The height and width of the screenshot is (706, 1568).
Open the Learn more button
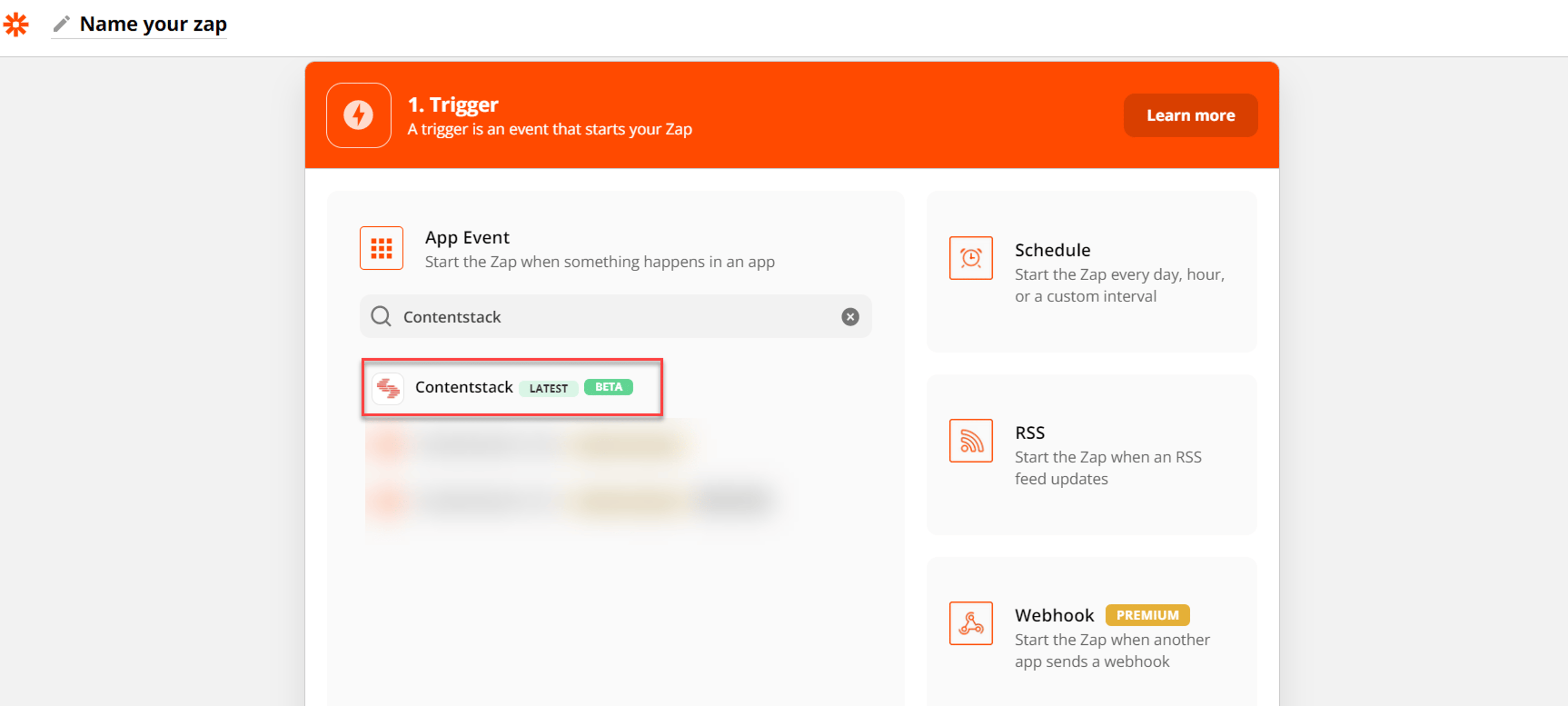[1190, 115]
